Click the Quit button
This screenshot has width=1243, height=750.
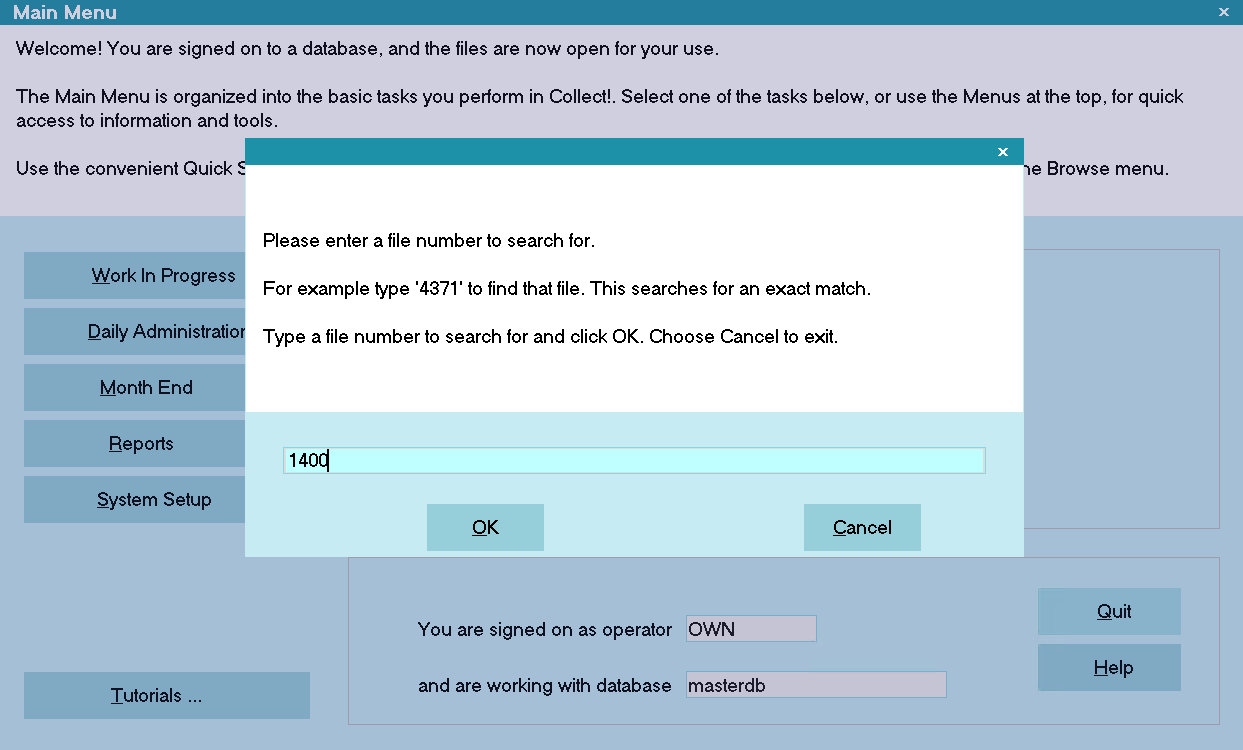pos(1109,611)
